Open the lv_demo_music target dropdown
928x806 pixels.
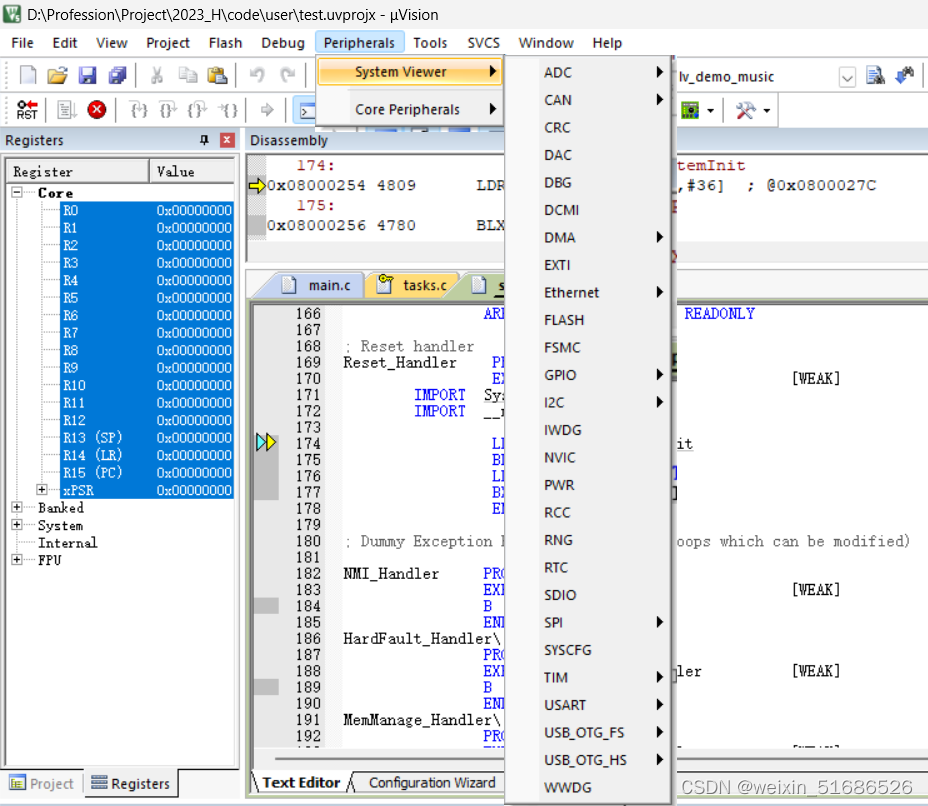pyautogui.click(x=847, y=77)
